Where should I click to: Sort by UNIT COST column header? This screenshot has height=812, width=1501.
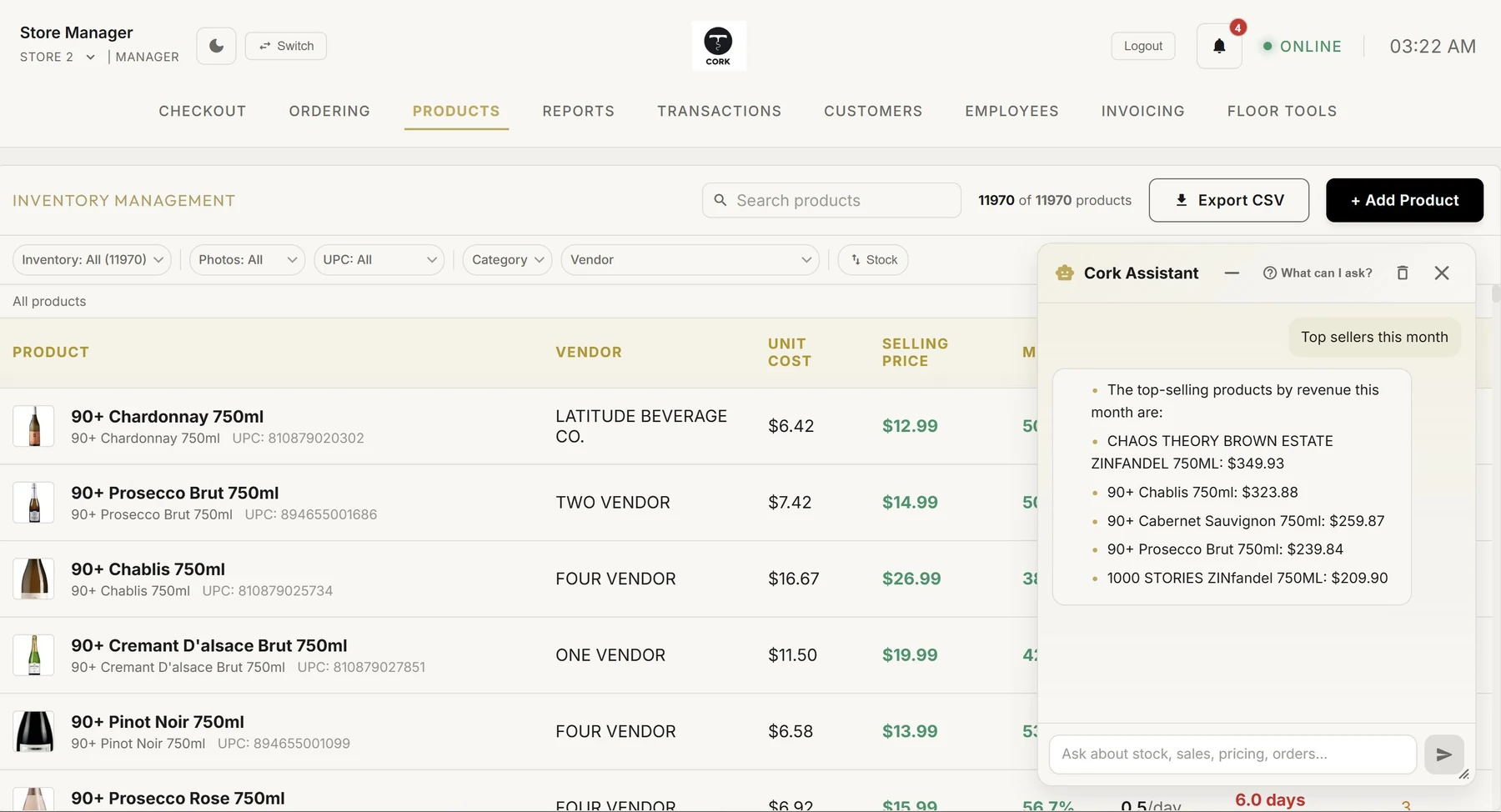click(x=789, y=352)
